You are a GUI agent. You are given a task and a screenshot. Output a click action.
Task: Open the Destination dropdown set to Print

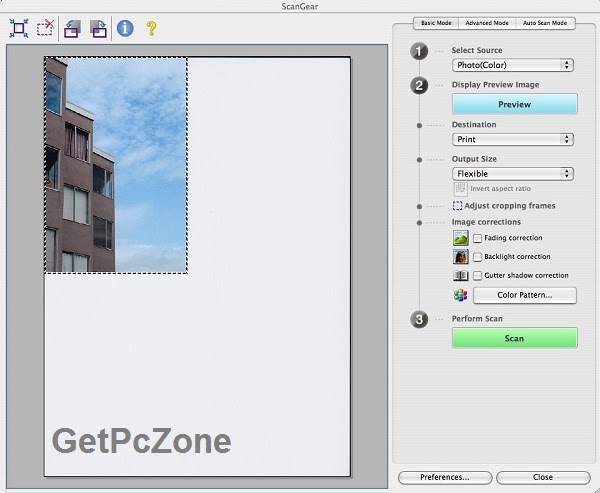pos(513,139)
